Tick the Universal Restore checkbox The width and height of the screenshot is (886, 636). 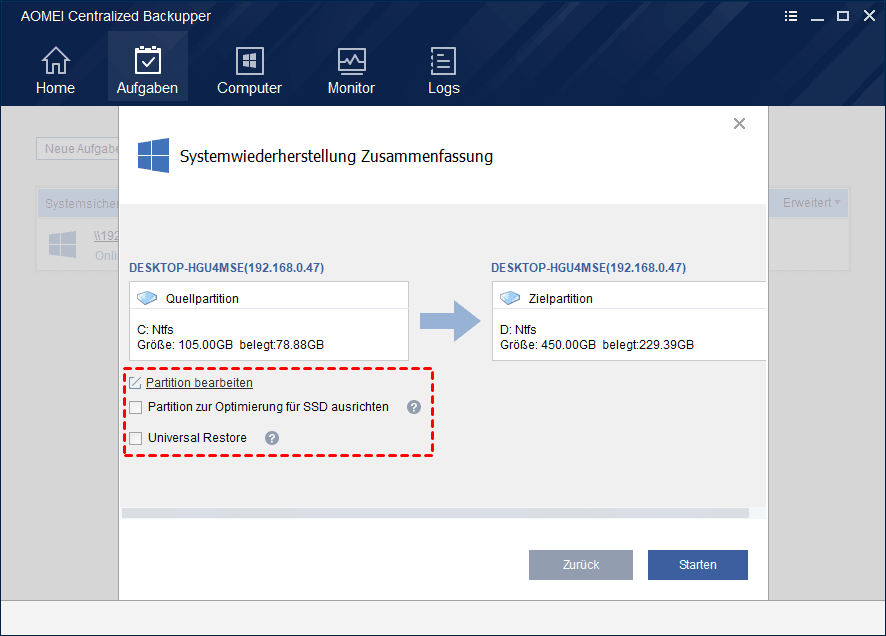click(x=136, y=438)
